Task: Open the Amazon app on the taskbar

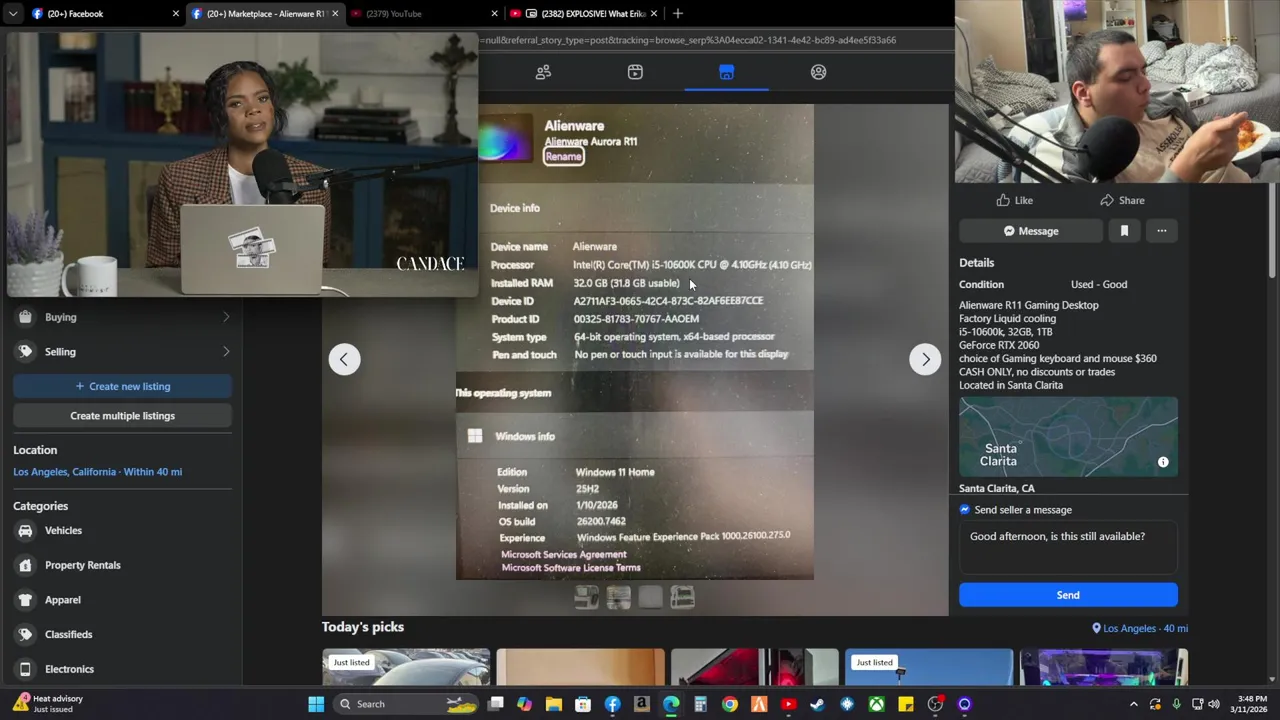Action: click(x=641, y=704)
